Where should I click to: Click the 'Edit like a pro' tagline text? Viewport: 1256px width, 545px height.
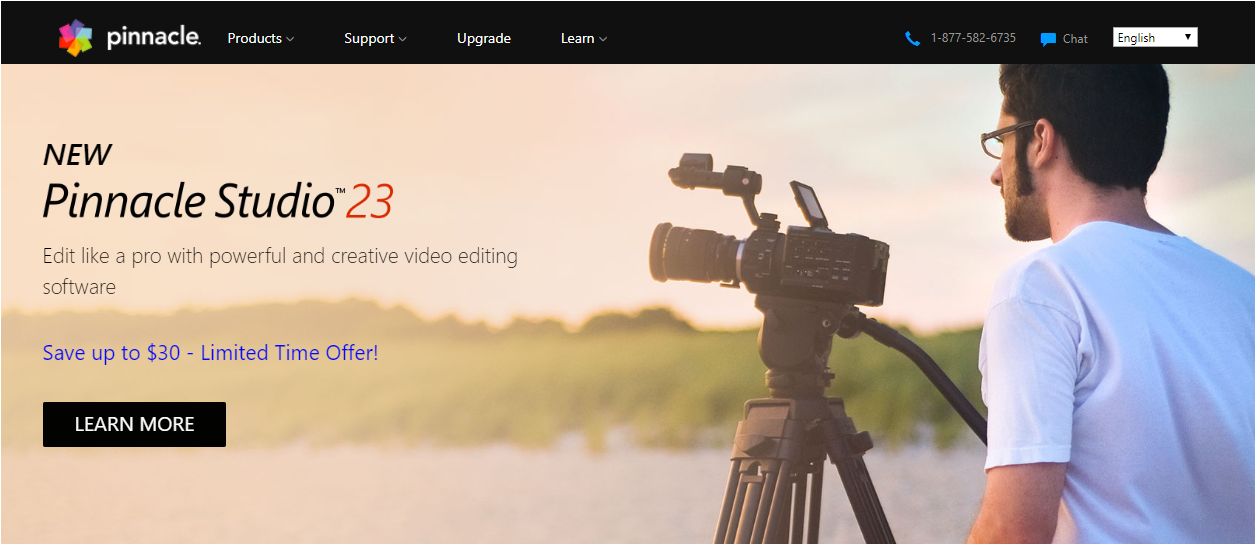pyautogui.click(x=280, y=271)
